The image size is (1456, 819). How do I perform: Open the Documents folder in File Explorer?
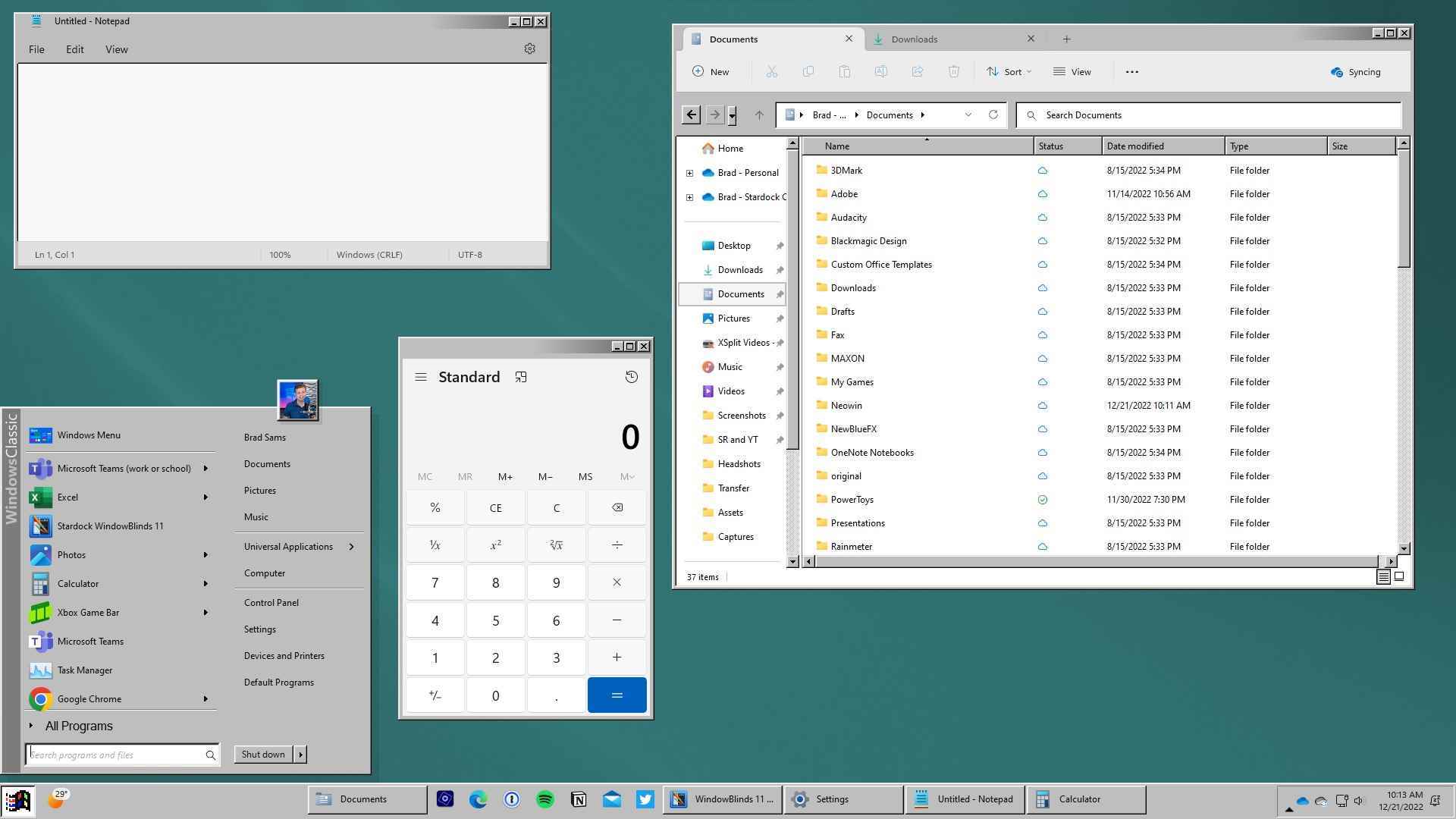pos(739,293)
